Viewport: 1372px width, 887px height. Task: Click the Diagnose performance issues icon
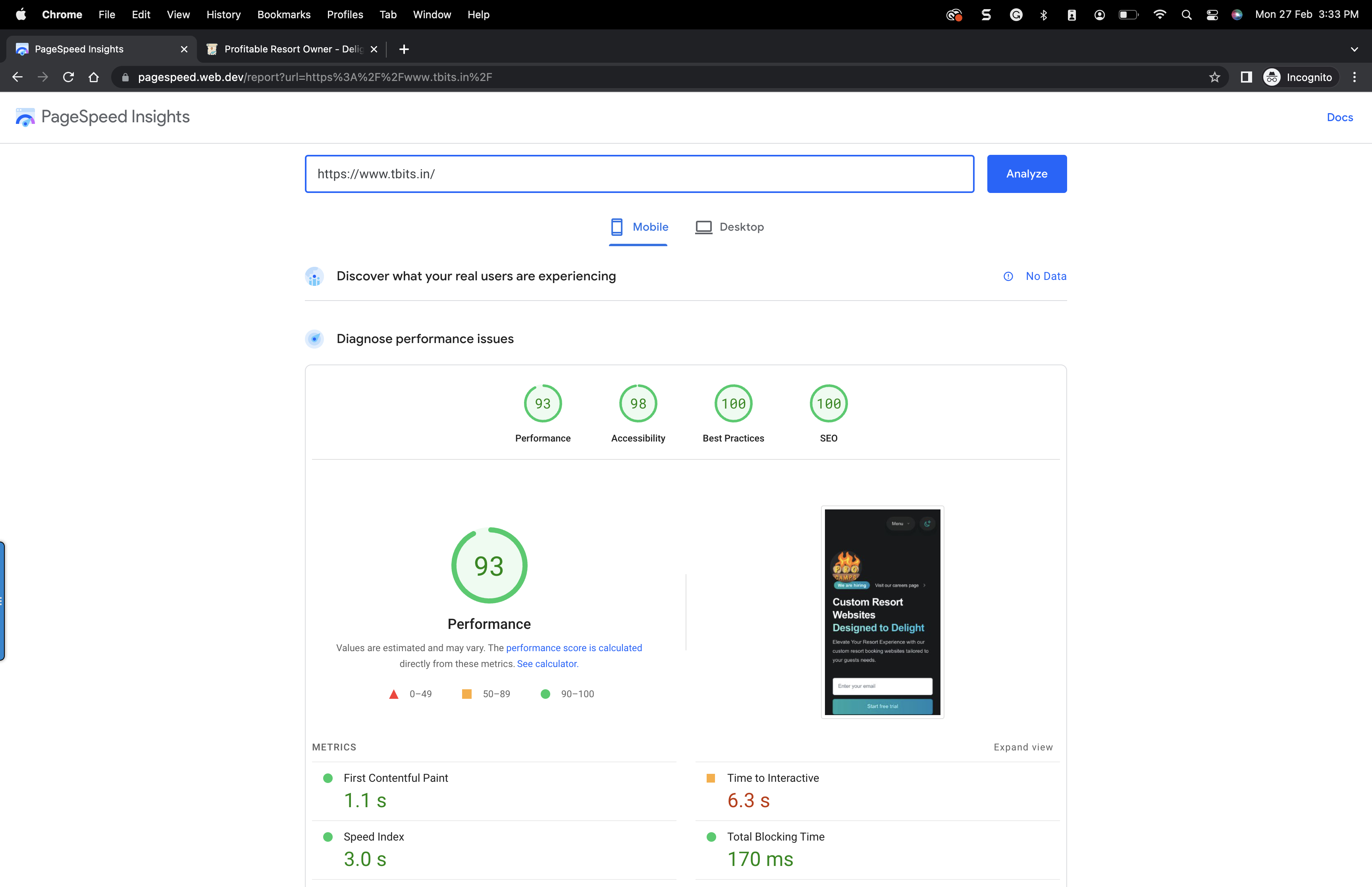[314, 339]
